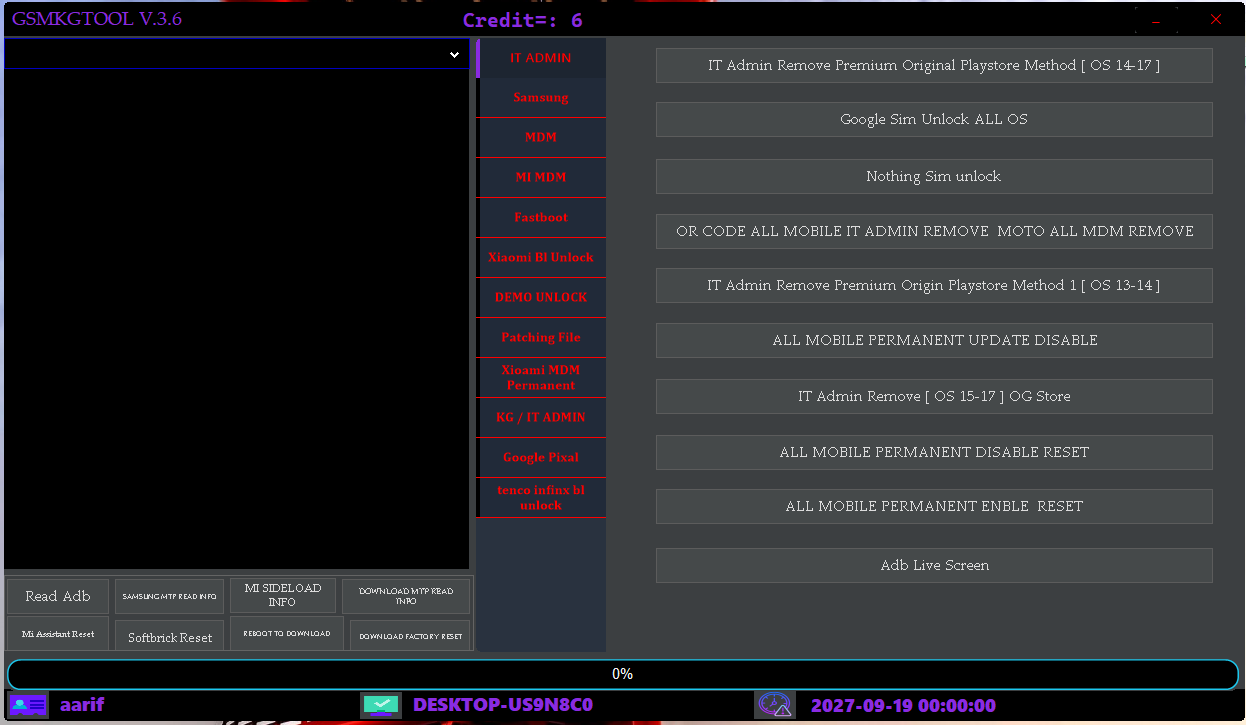Select the Fastboot tab
The width and height of the screenshot is (1246, 725).
(541, 218)
